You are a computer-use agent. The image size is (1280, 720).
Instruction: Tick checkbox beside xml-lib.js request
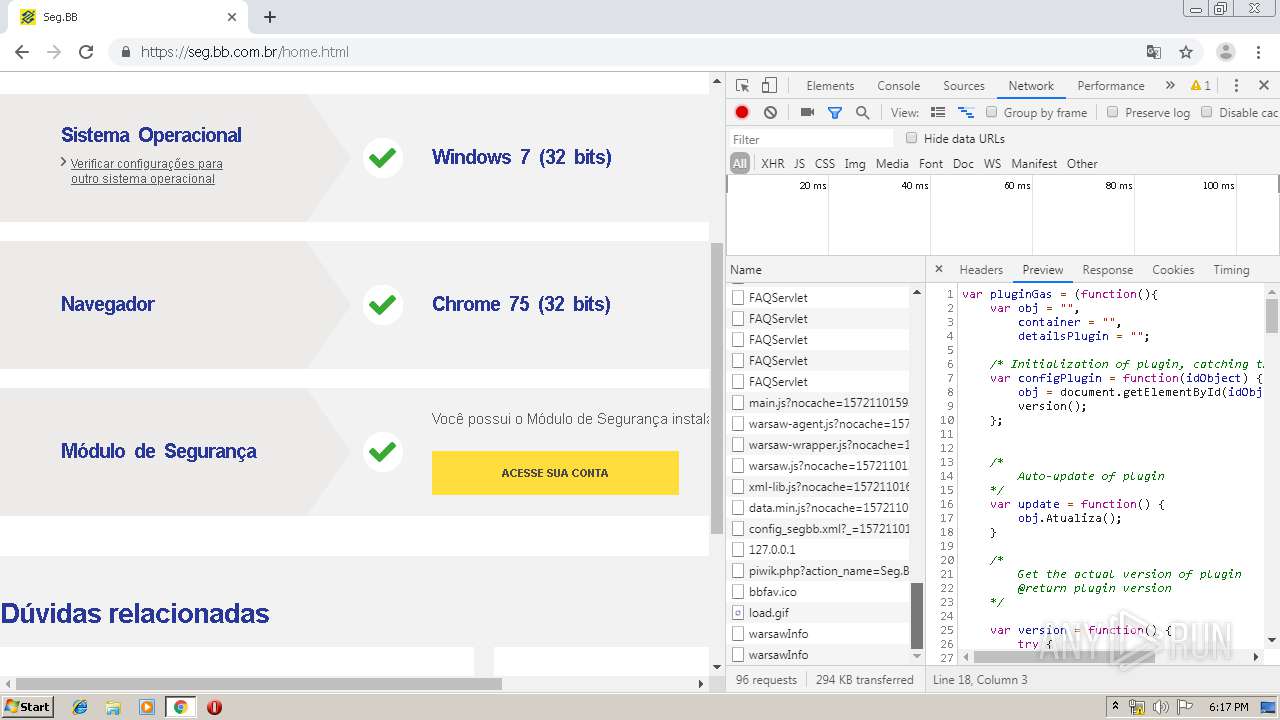coord(738,487)
